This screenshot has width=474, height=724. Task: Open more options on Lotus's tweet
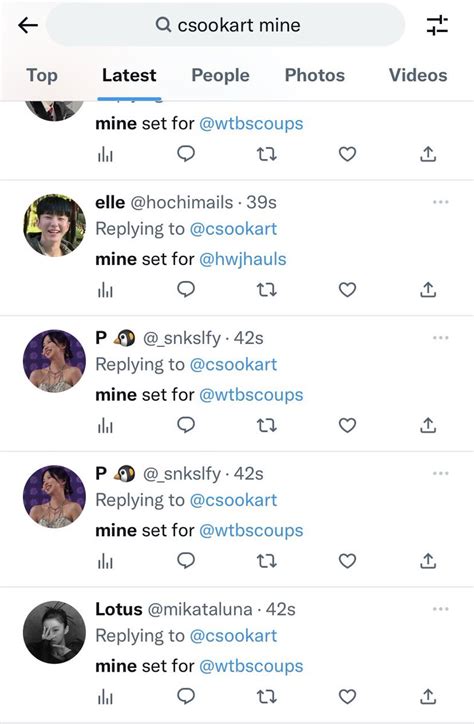pos(441,609)
